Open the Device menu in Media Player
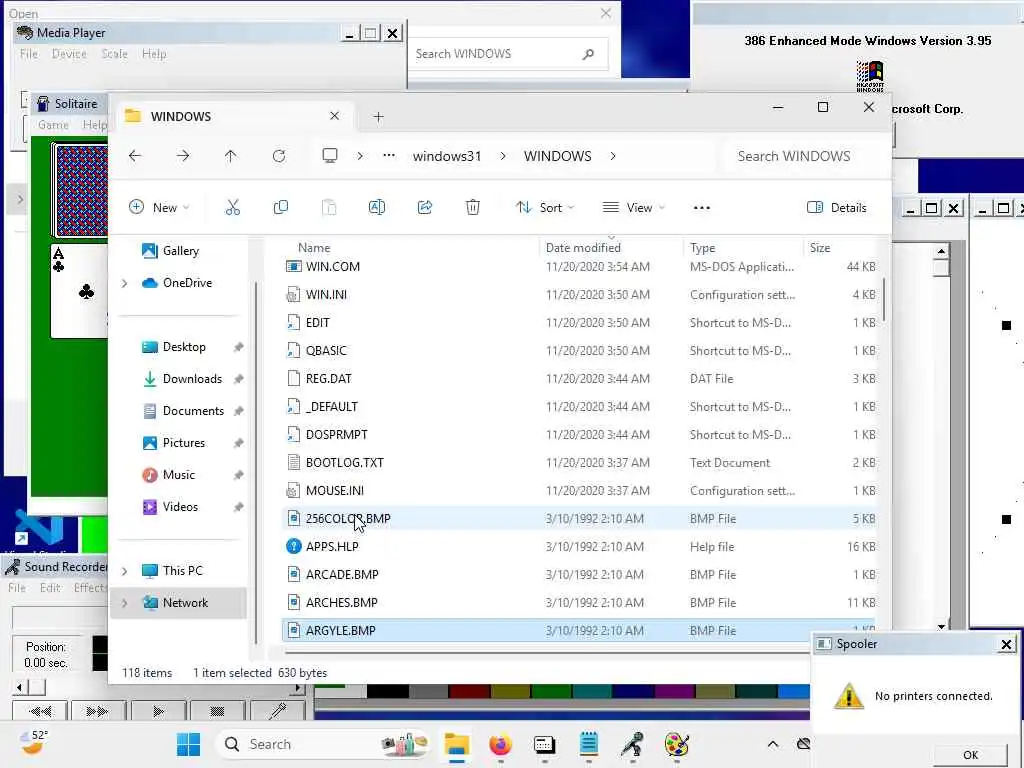Image resolution: width=1024 pixels, height=768 pixels. point(69,54)
